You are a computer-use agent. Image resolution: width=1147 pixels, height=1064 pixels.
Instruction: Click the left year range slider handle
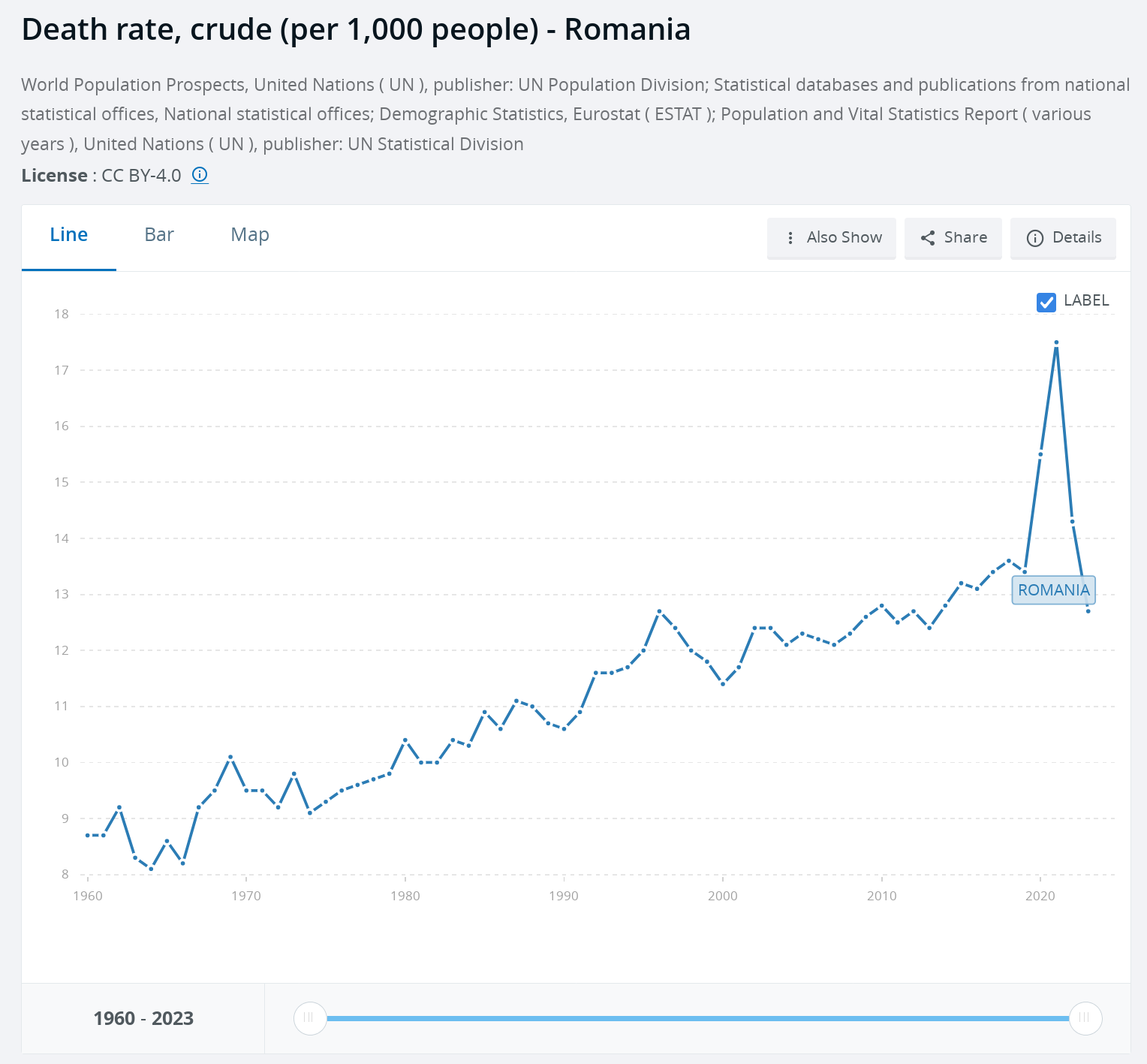click(309, 1018)
